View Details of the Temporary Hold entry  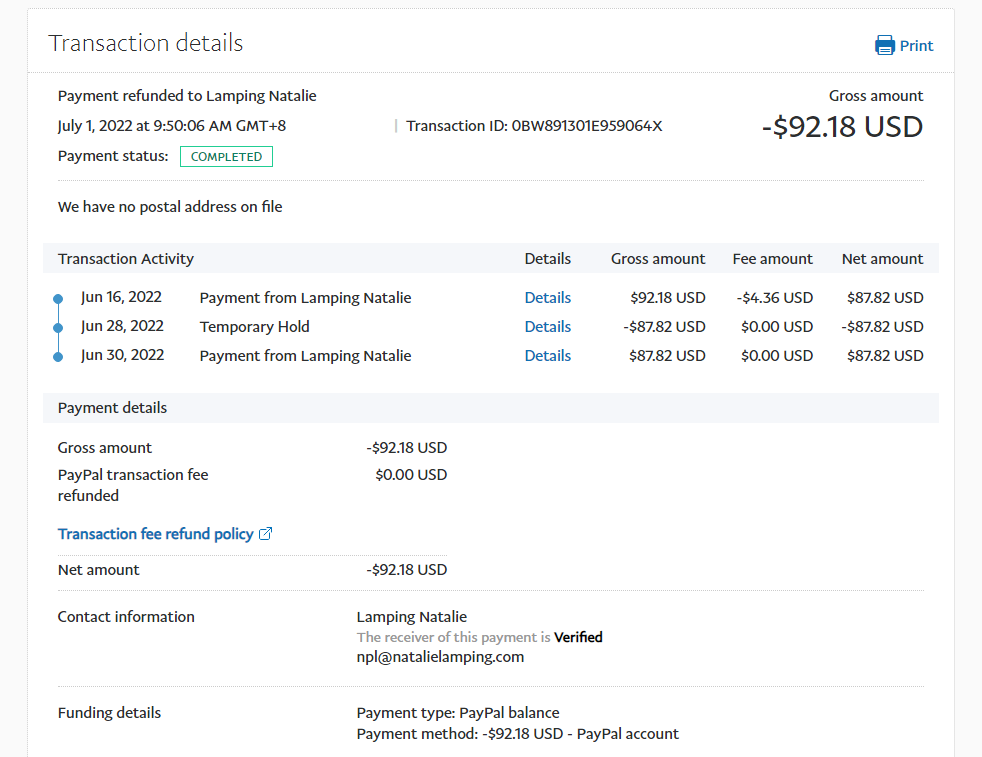coord(547,327)
